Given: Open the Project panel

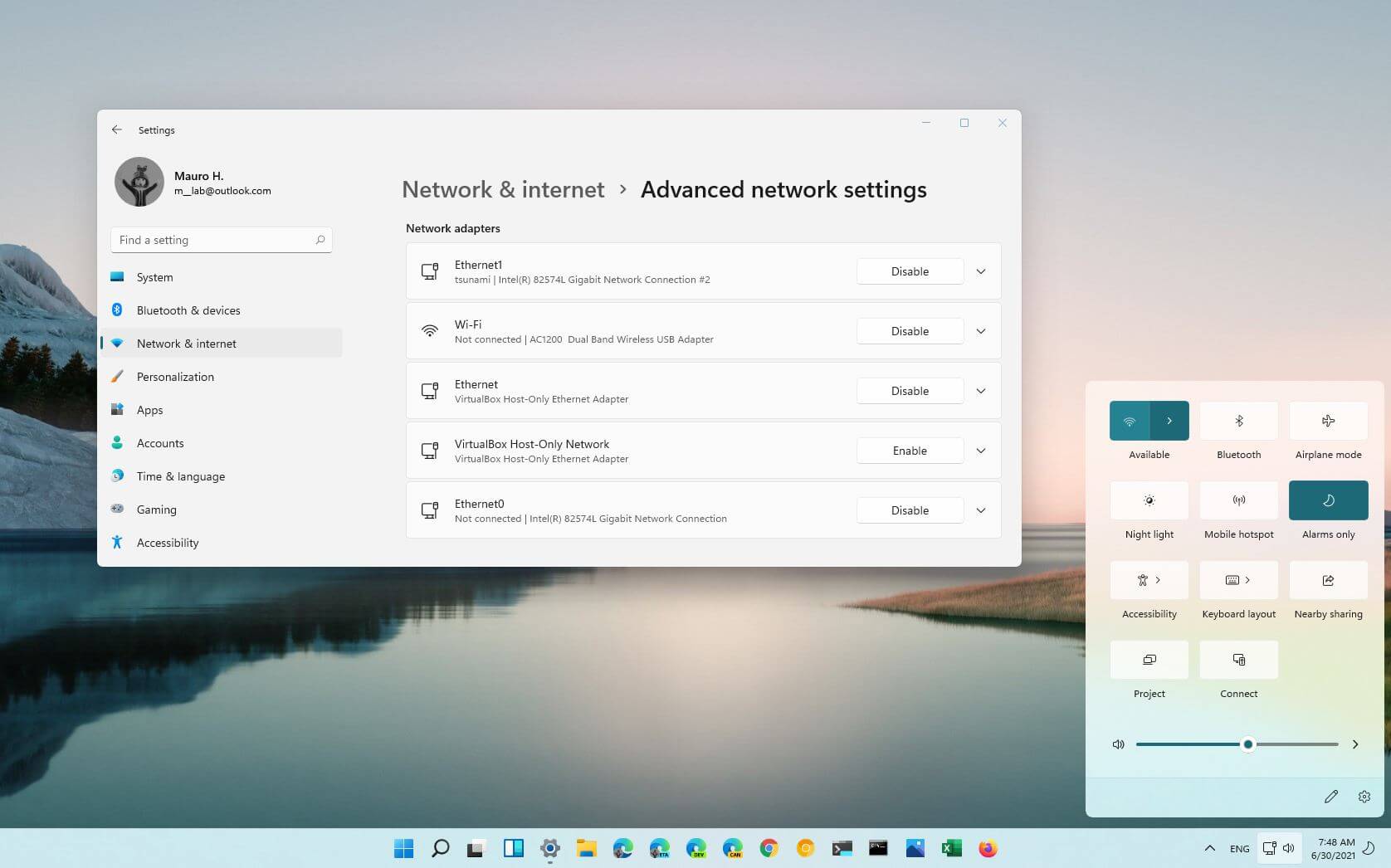Looking at the screenshot, I should [1149, 659].
